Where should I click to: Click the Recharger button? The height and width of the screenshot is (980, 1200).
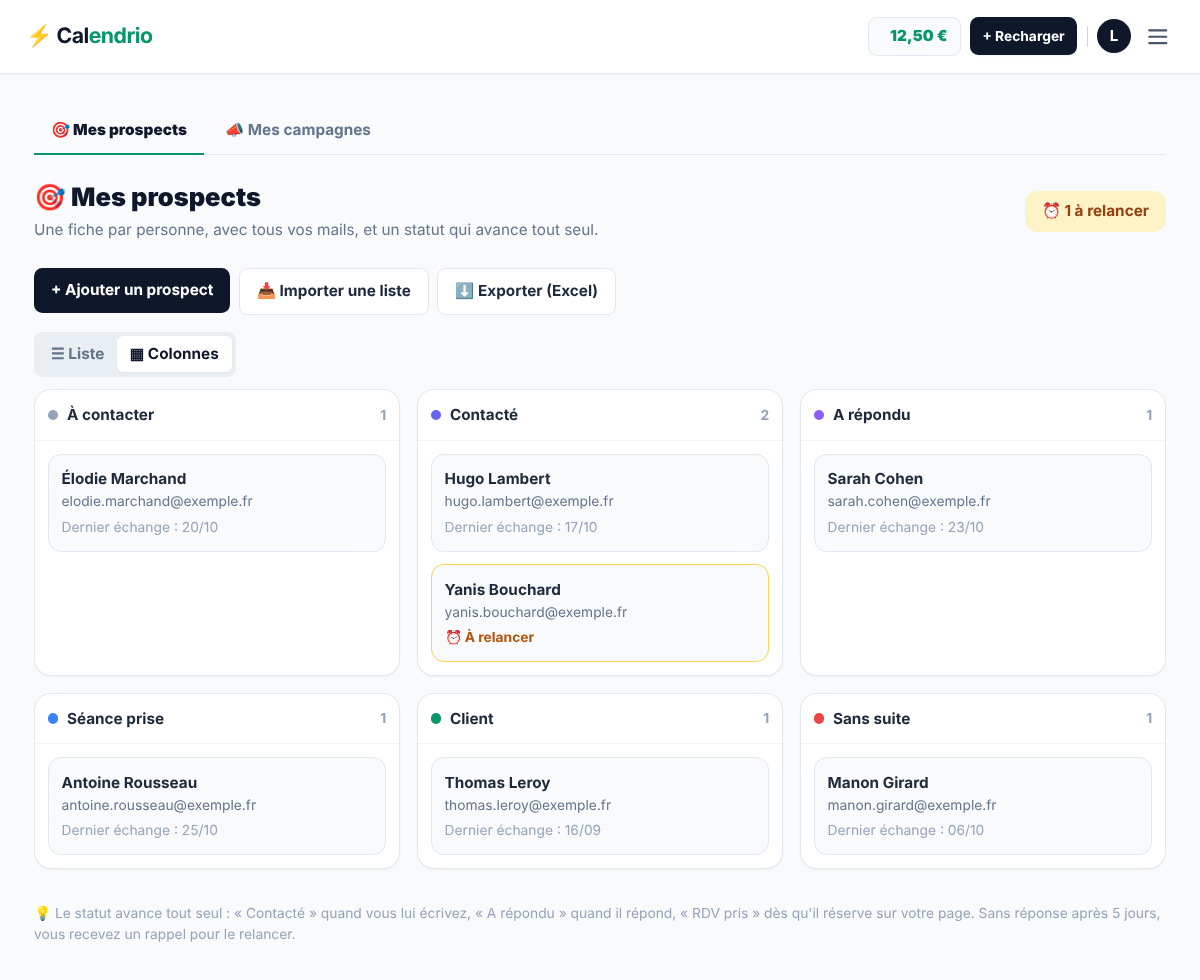1023,36
